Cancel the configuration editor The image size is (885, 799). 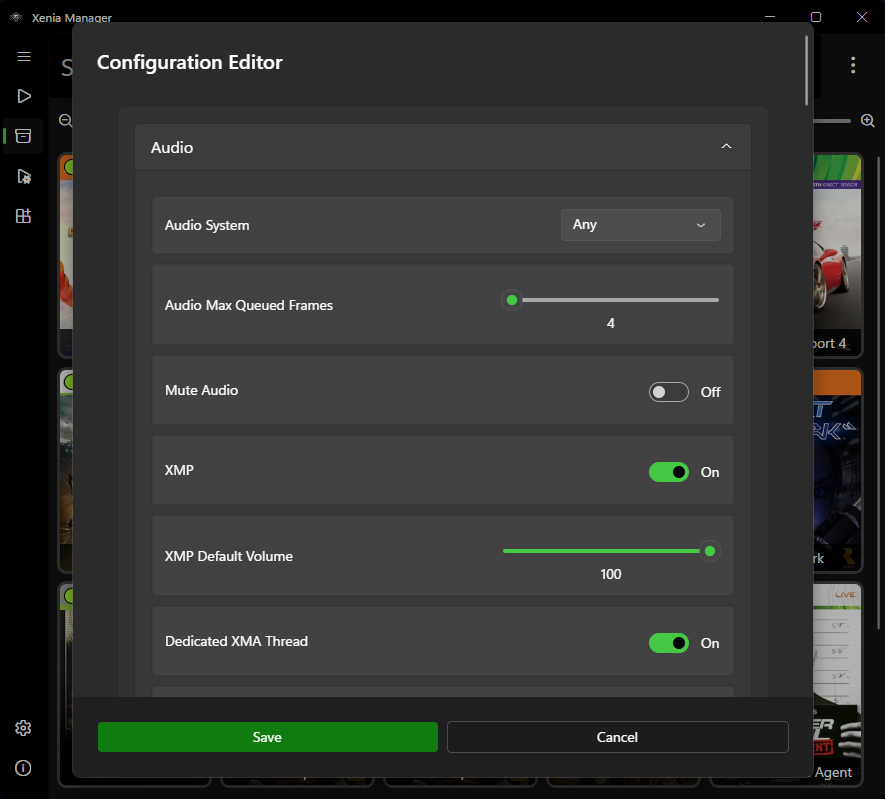[617, 737]
